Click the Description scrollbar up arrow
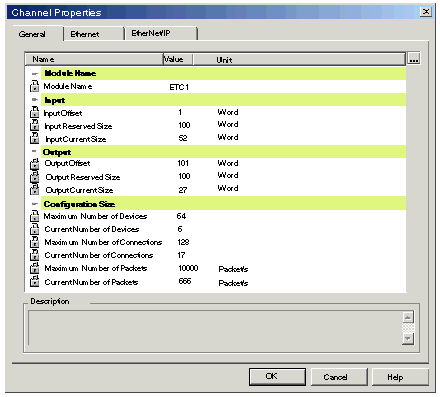 [408, 317]
